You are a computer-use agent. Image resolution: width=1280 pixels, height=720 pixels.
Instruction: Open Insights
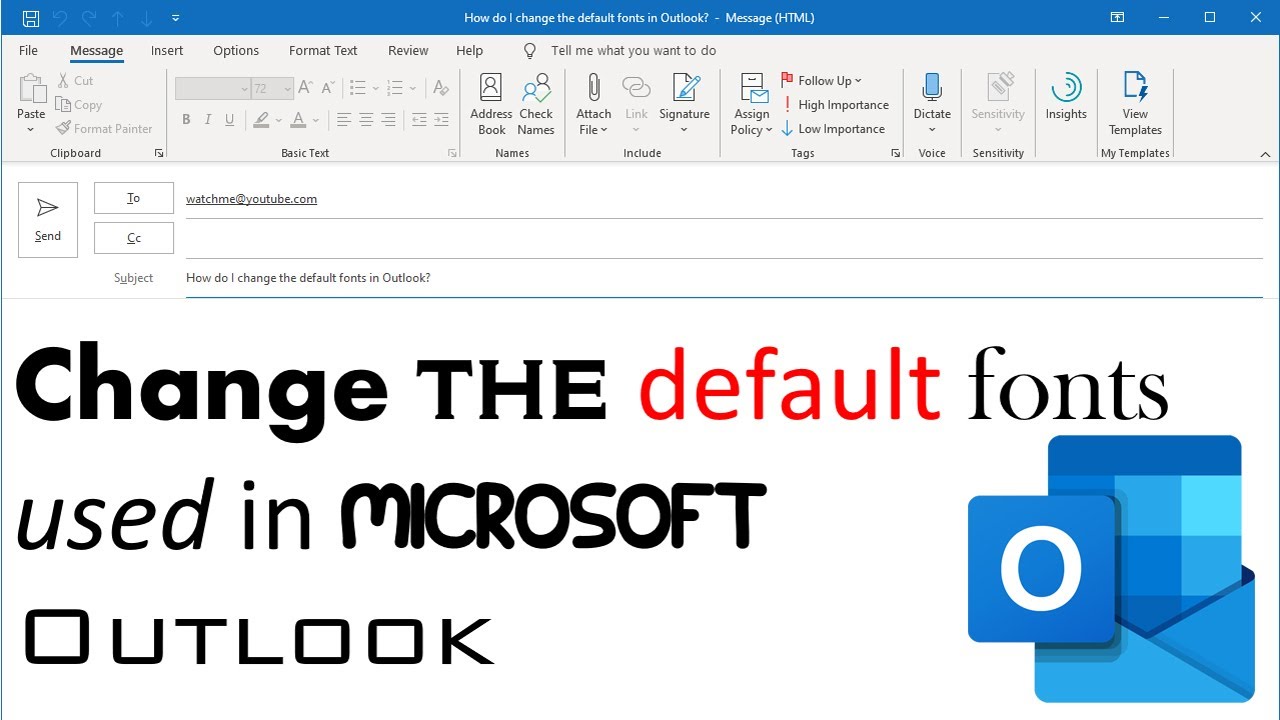click(1066, 98)
